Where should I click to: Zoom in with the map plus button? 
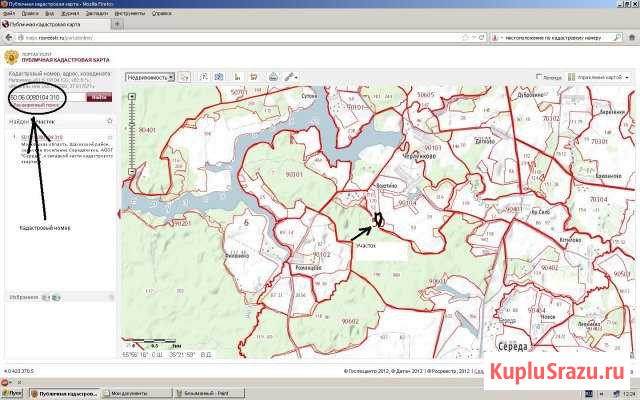pos(132,97)
